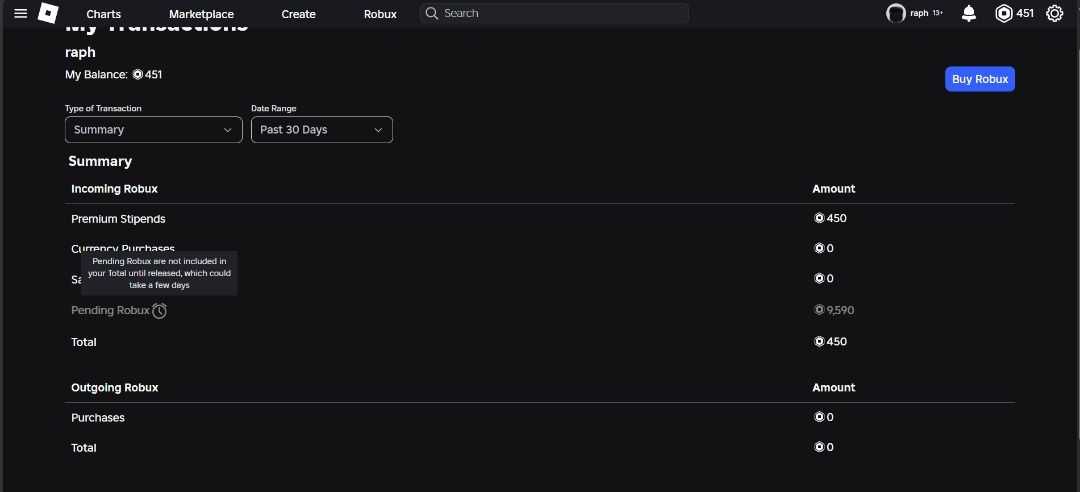The width and height of the screenshot is (1080, 492).
Task: Open the Robux nav item
Action: pos(380,14)
